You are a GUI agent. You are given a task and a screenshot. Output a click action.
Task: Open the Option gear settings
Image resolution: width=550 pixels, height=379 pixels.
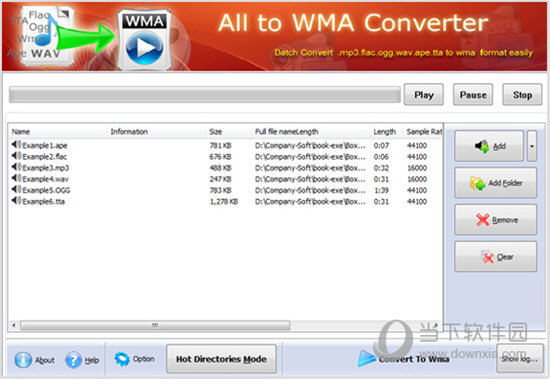coord(135,359)
